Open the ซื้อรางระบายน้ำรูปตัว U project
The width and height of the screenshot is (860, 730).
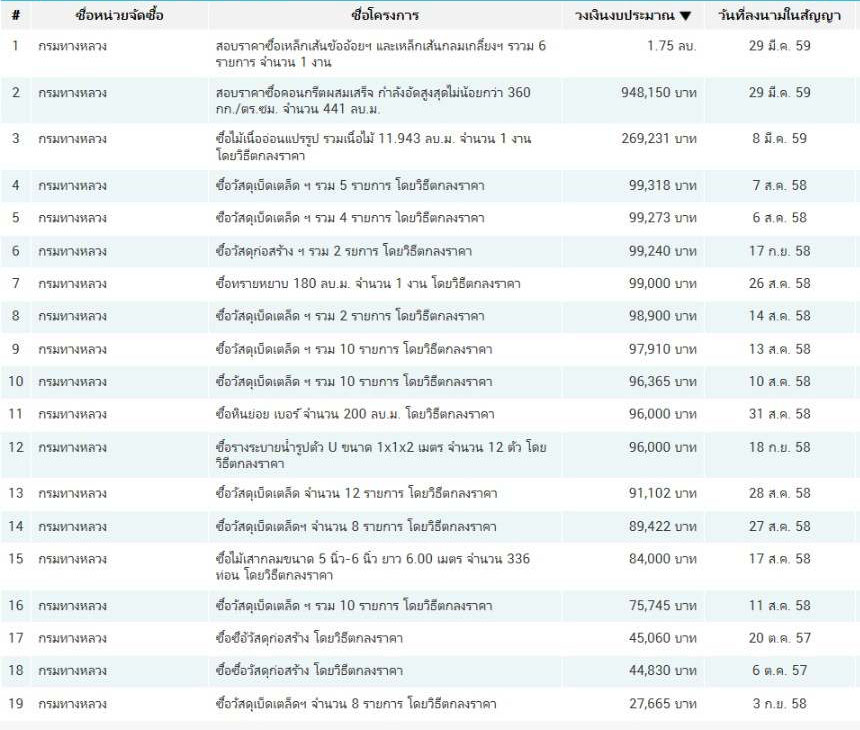point(380,455)
